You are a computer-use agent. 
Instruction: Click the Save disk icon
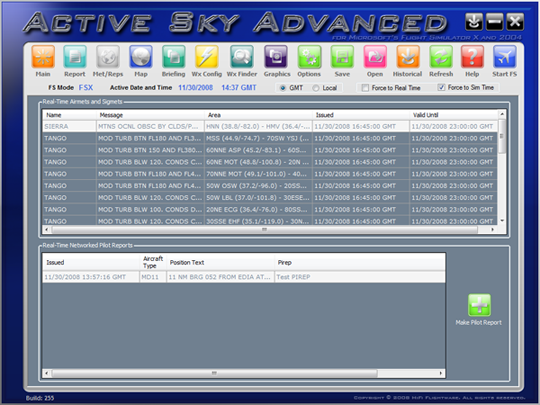pos(342,56)
